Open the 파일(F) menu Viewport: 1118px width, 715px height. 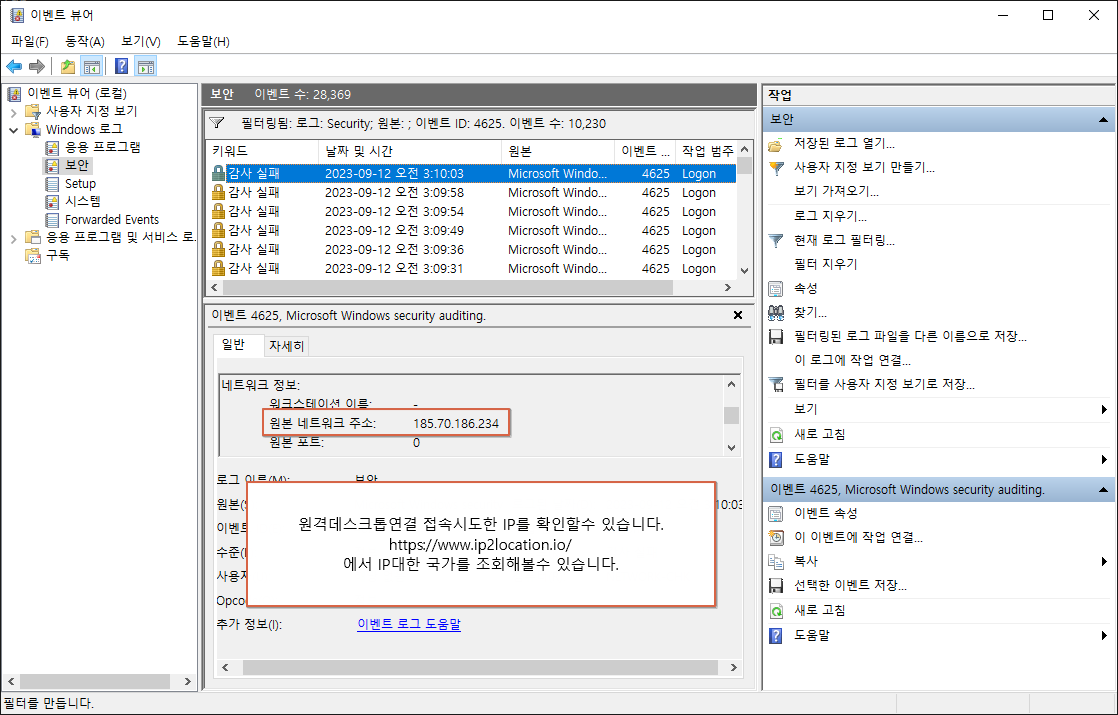coord(30,41)
